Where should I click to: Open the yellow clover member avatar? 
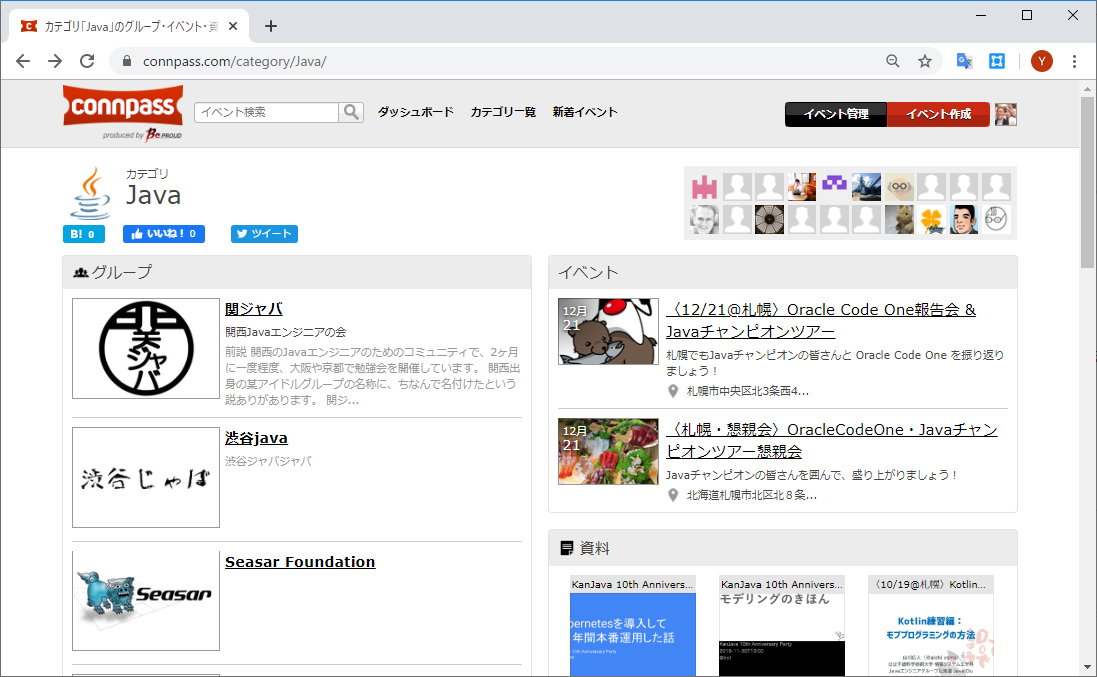tap(931, 220)
